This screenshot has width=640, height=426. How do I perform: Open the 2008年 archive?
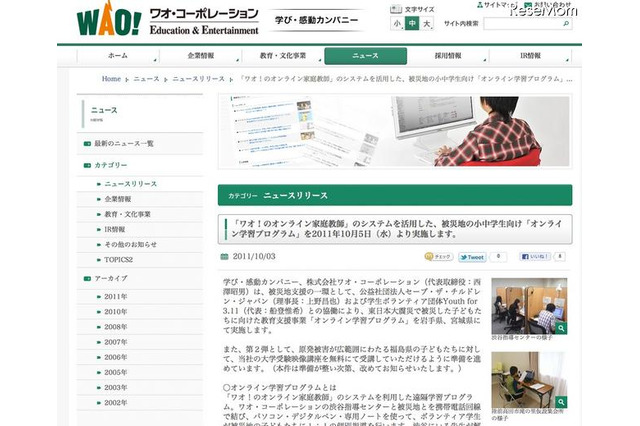coord(116,327)
